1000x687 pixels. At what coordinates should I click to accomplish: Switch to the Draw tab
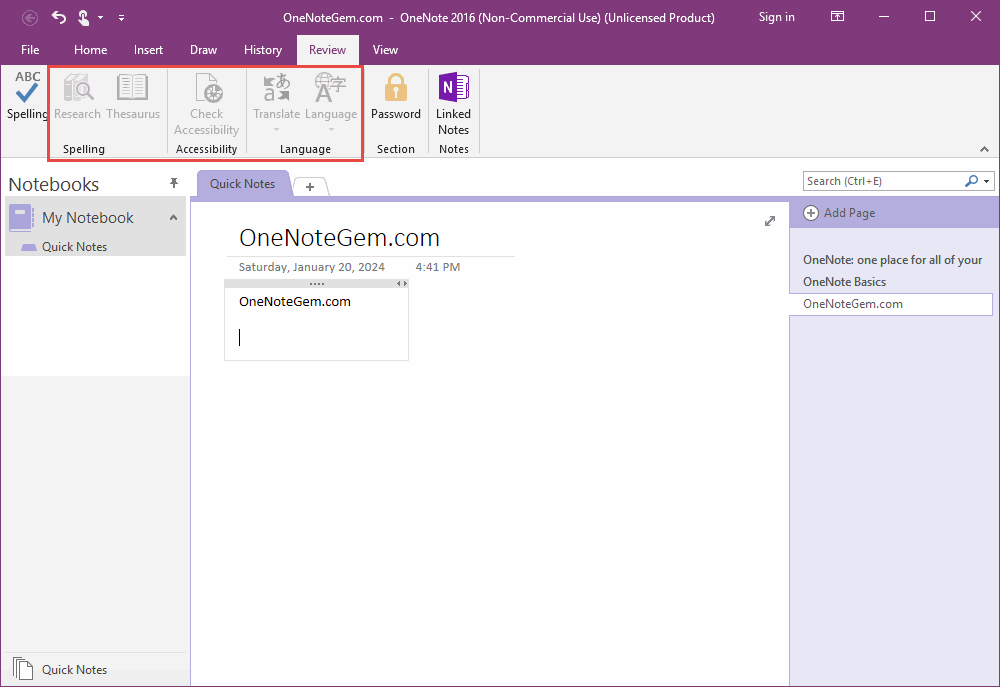203,50
